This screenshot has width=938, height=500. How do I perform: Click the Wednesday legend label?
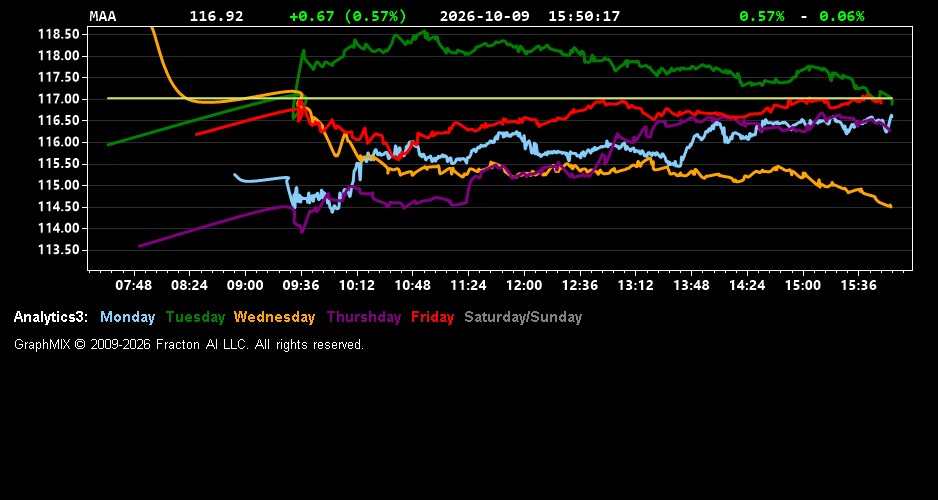[274, 317]
